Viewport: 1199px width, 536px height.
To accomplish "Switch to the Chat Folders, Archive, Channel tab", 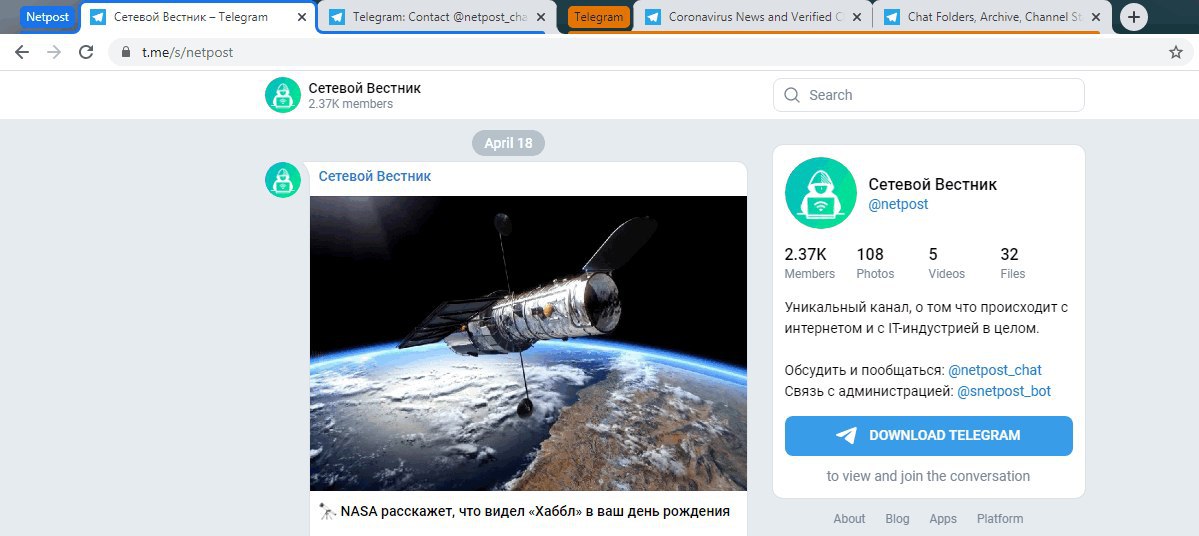I will [991, 17].
